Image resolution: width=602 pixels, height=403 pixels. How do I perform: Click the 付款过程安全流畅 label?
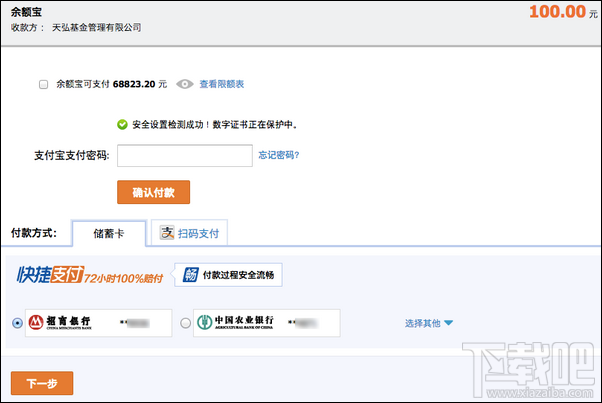tap(237, 275)
